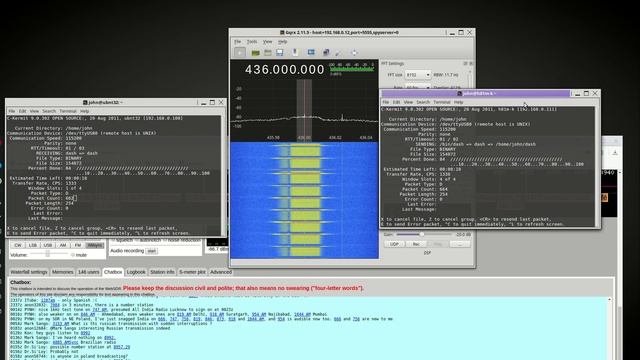Switch to the Memories tab
This screenshot has width=640, height=360.
coord(62,272)
